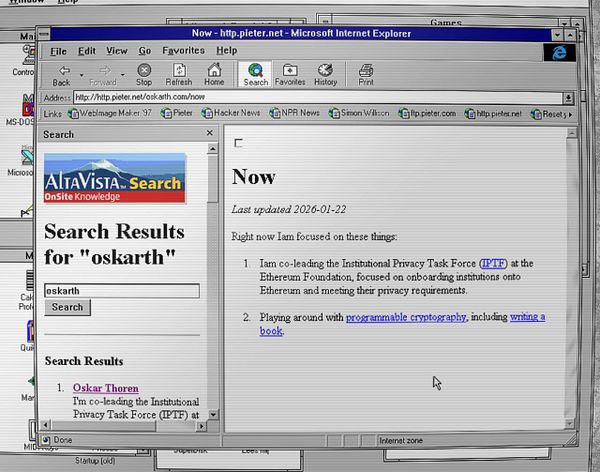Screen dimensions: 600x472
Task: Click Search pane scroll up arrow
Action: (x=213, y=149)
